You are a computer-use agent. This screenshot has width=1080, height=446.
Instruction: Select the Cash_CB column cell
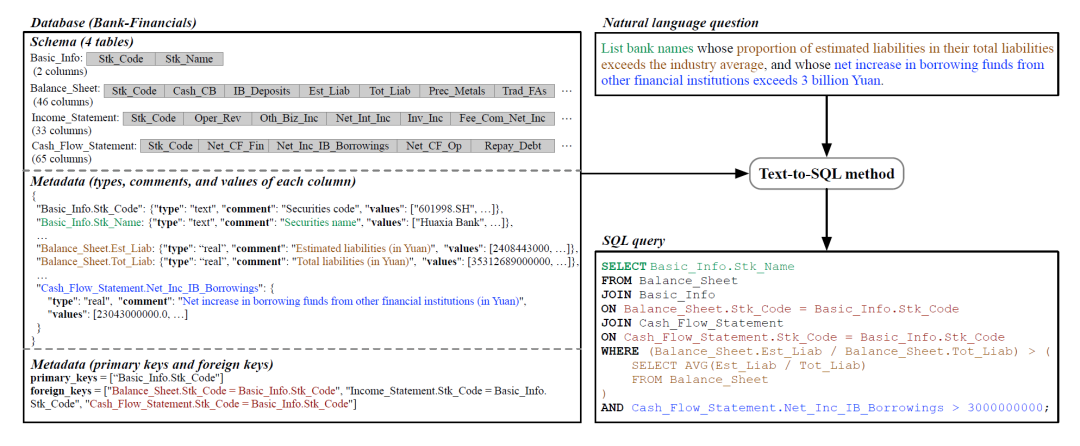click(x=193, y=91)
